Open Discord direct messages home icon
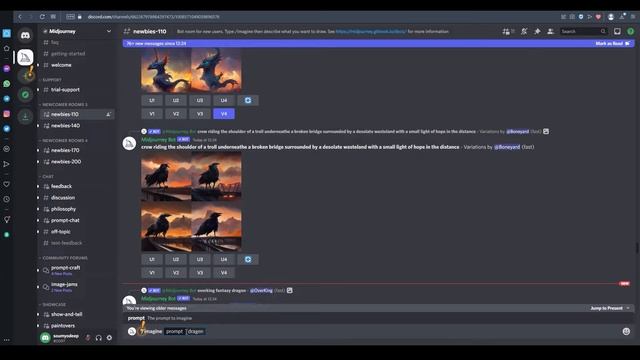 click(x=25, y=35)
